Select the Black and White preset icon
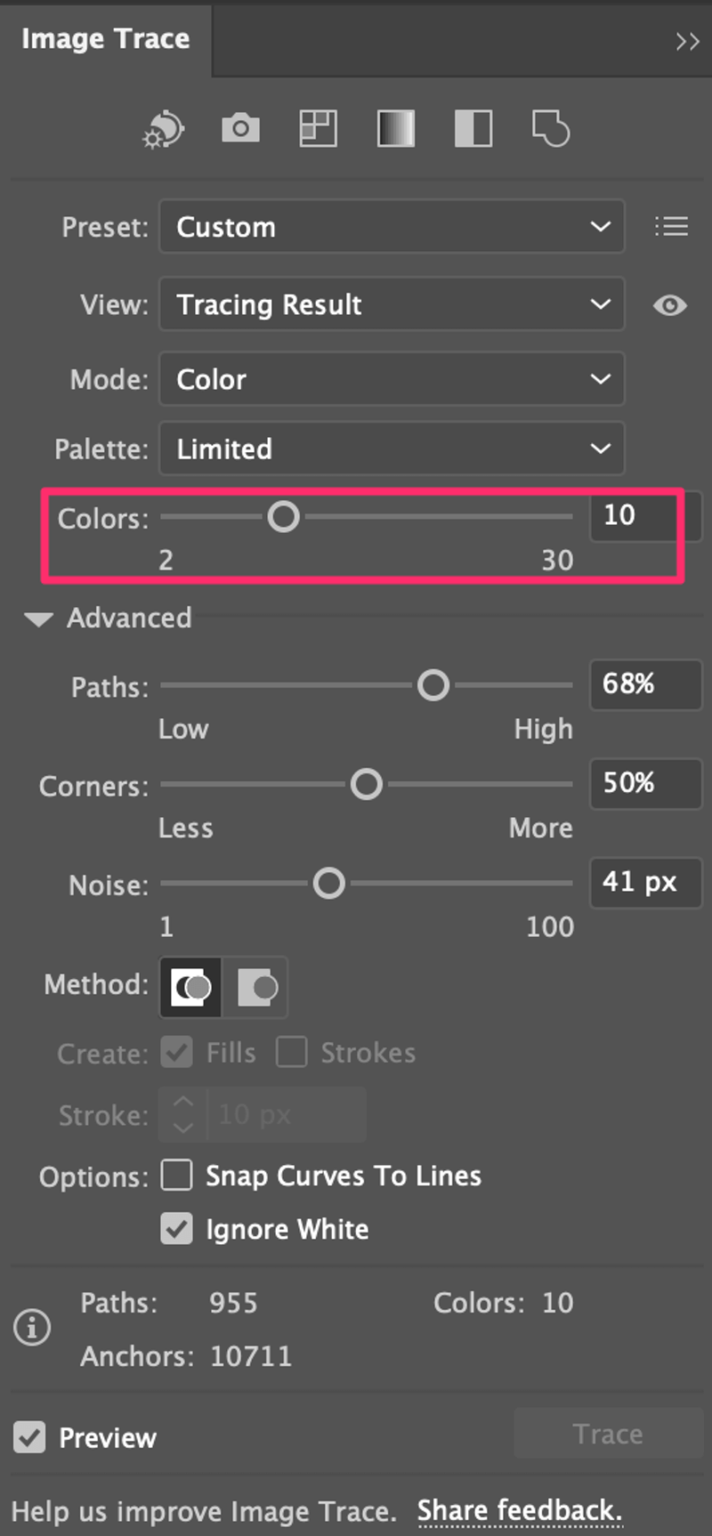Screen dimensions: 712x1536 point(471,128)
